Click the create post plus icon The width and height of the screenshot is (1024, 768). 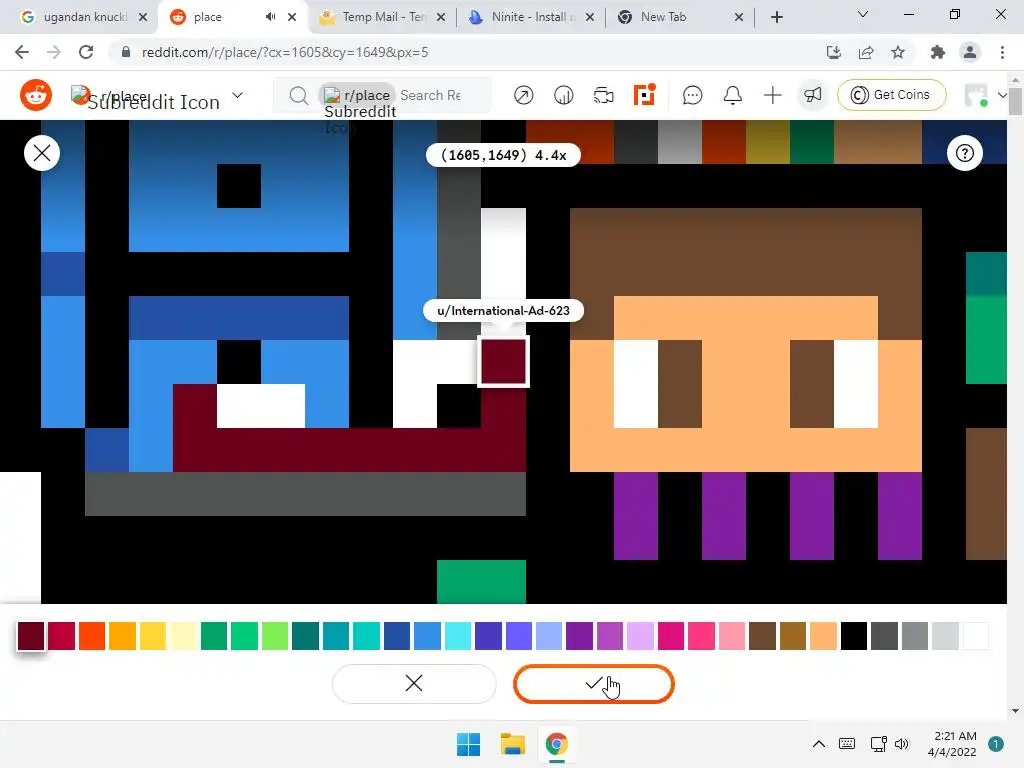coord(773,95)
